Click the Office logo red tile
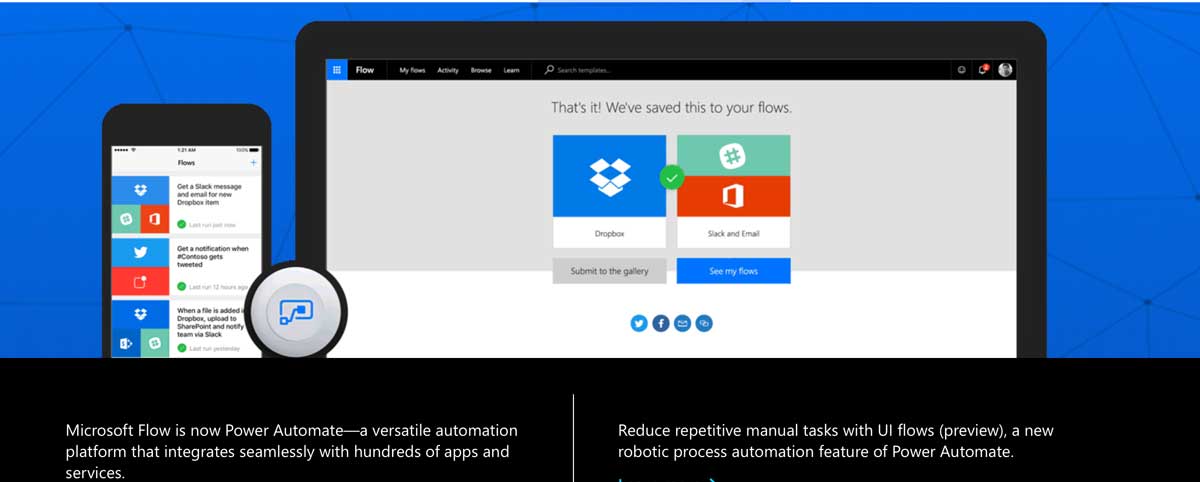This screenshot has width=1200, height=482. point(733,197)
